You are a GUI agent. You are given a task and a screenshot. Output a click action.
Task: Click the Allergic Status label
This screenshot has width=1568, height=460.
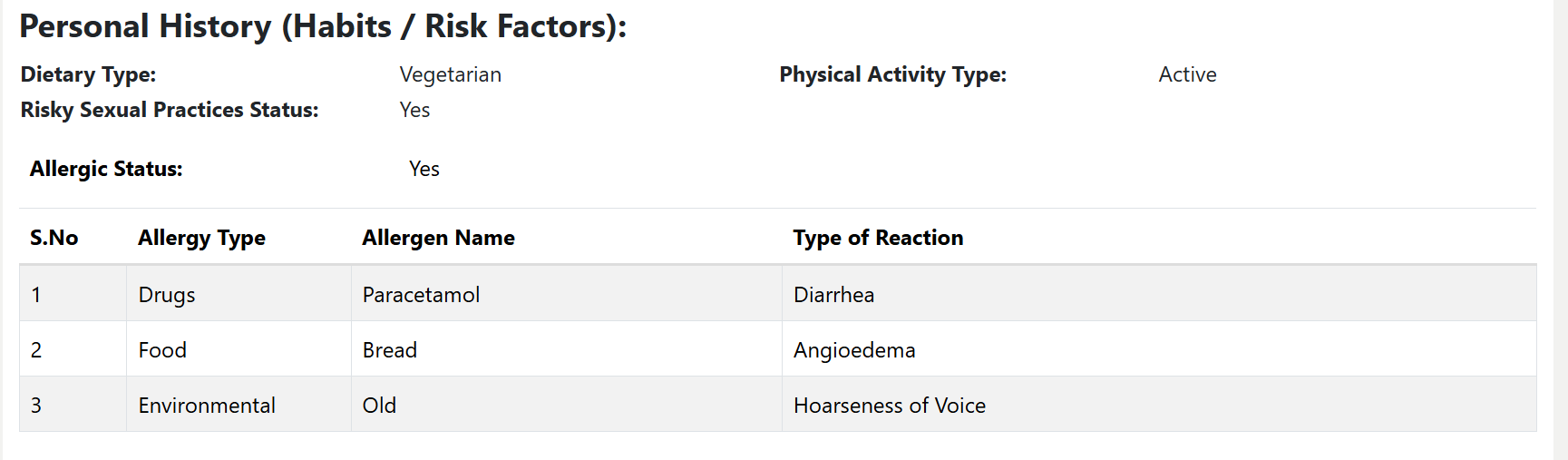106,169
